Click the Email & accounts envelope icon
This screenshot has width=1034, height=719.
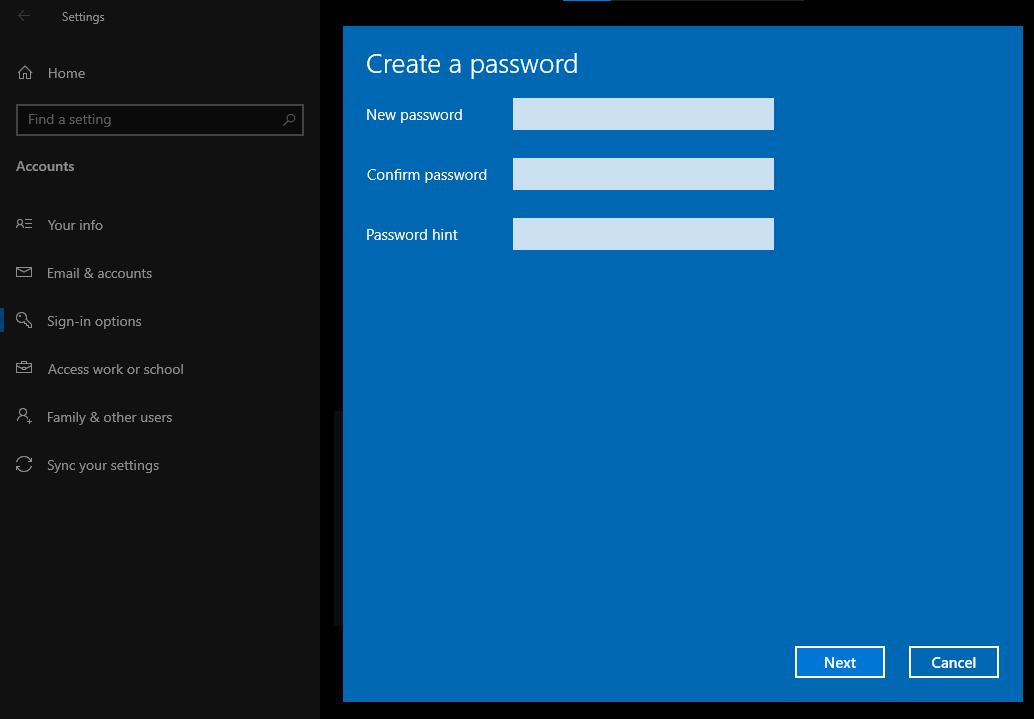[x=25, y=273]
